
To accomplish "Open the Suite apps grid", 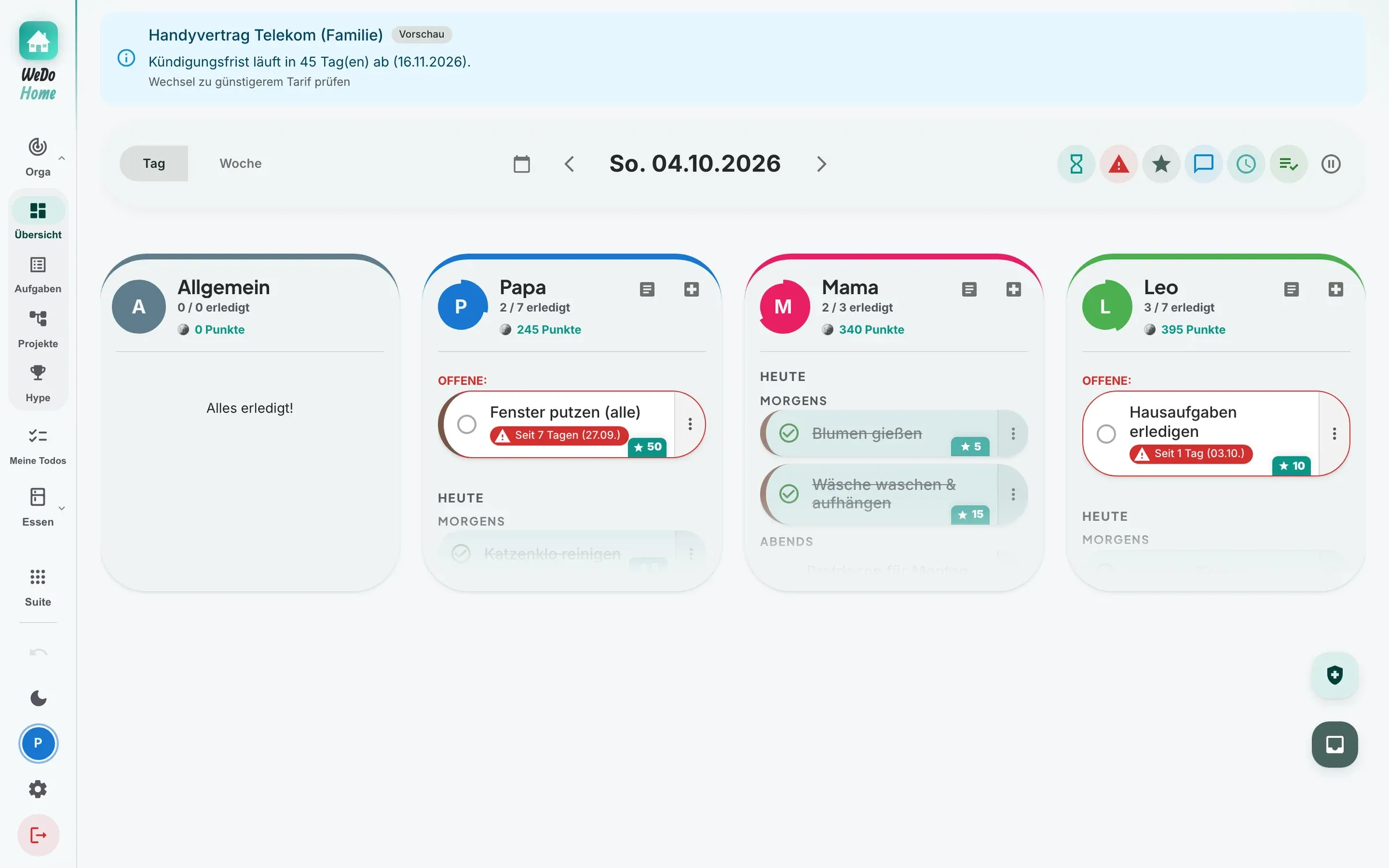I will (x=38, y=587).
